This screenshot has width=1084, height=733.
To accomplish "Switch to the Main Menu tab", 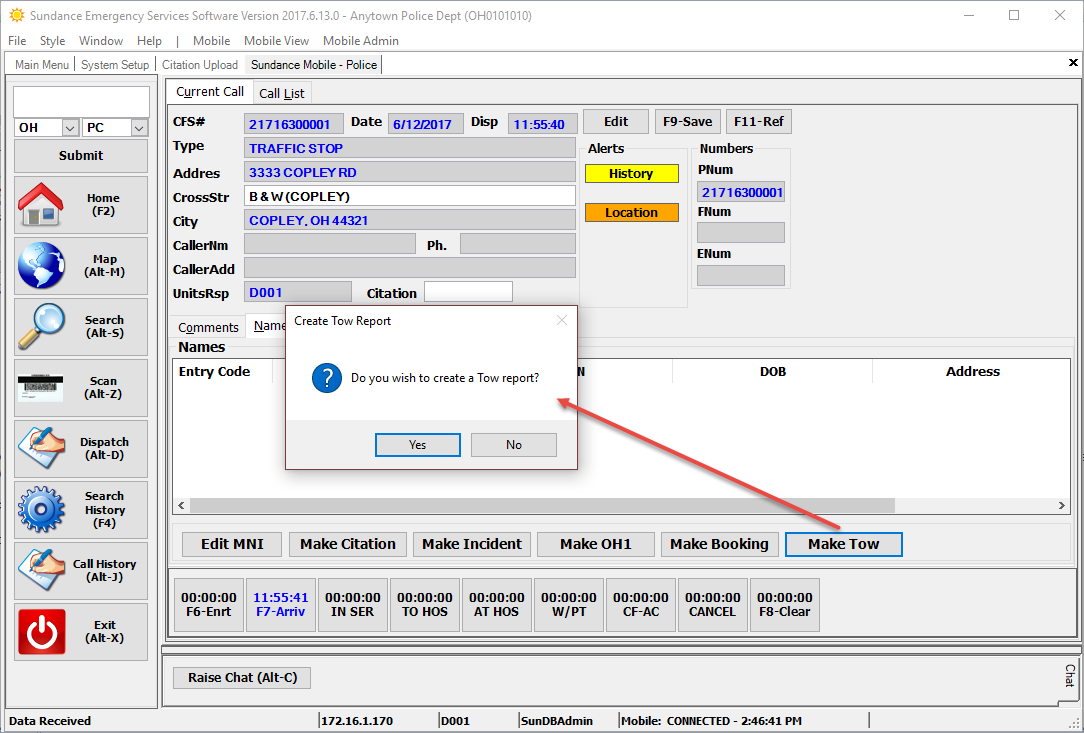I will (42, 64).
